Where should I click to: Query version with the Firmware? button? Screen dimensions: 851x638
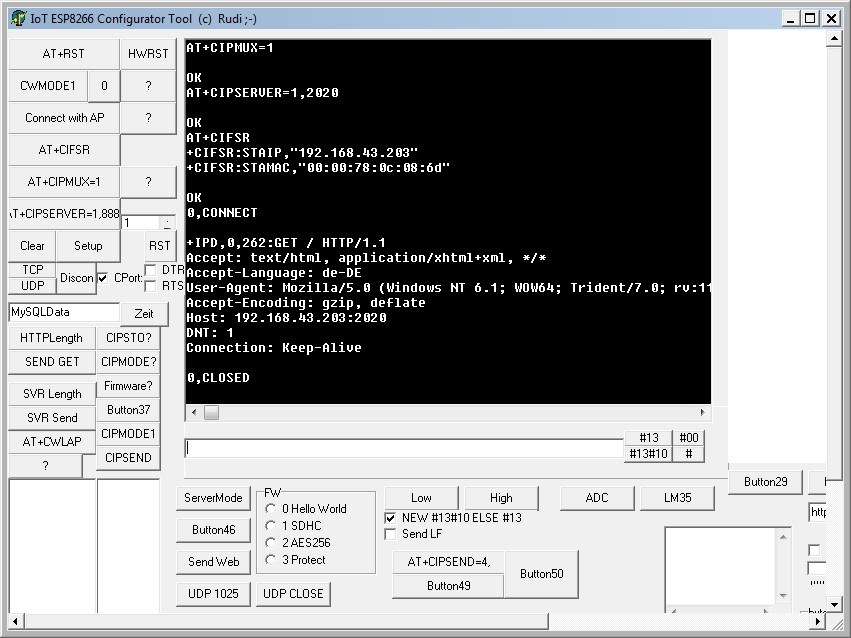[129, 386]
